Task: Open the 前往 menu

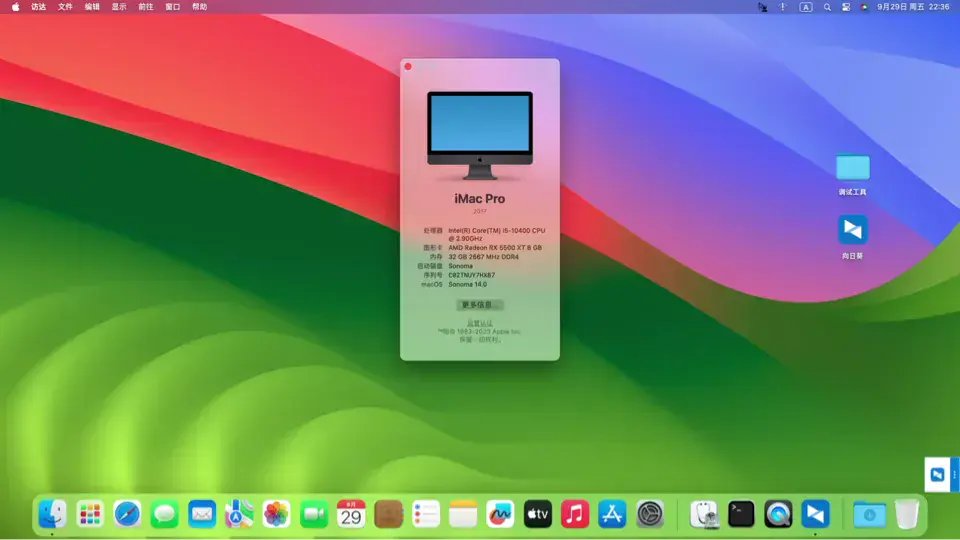Action: point(146,7)
